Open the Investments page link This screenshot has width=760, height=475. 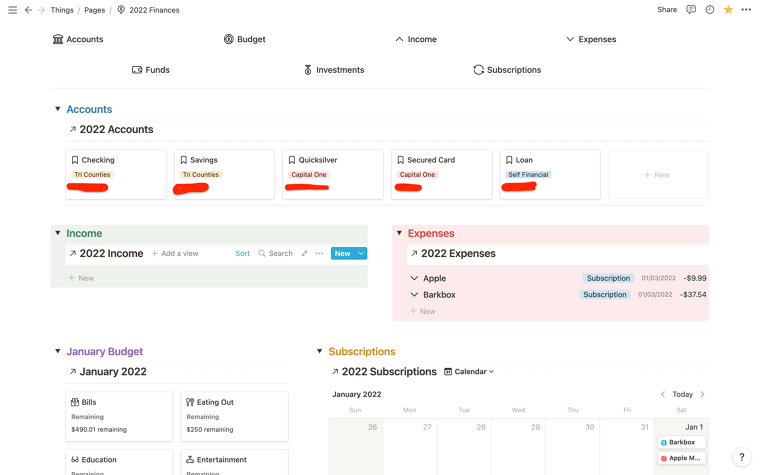pos(333,70)
